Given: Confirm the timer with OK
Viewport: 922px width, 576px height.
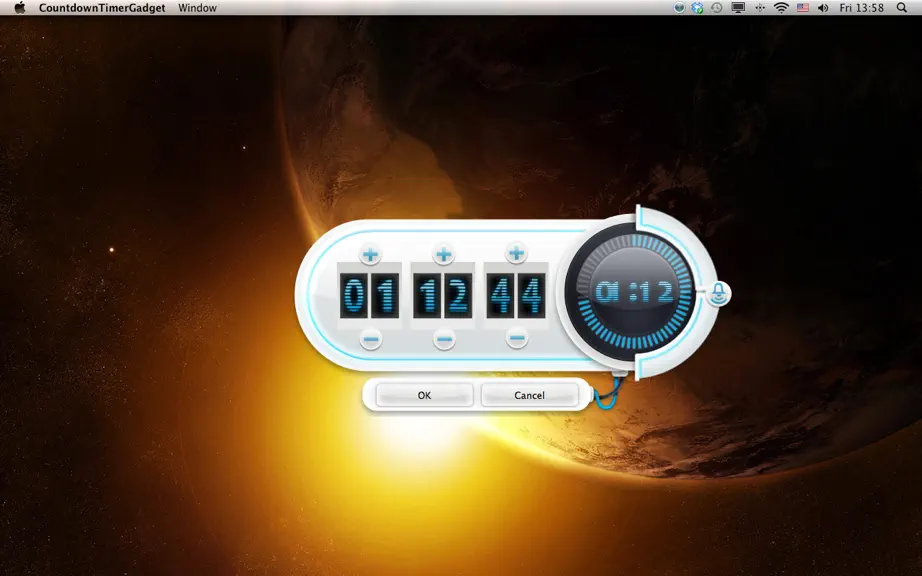Looking at the screenshot, I should click(425, 395).
